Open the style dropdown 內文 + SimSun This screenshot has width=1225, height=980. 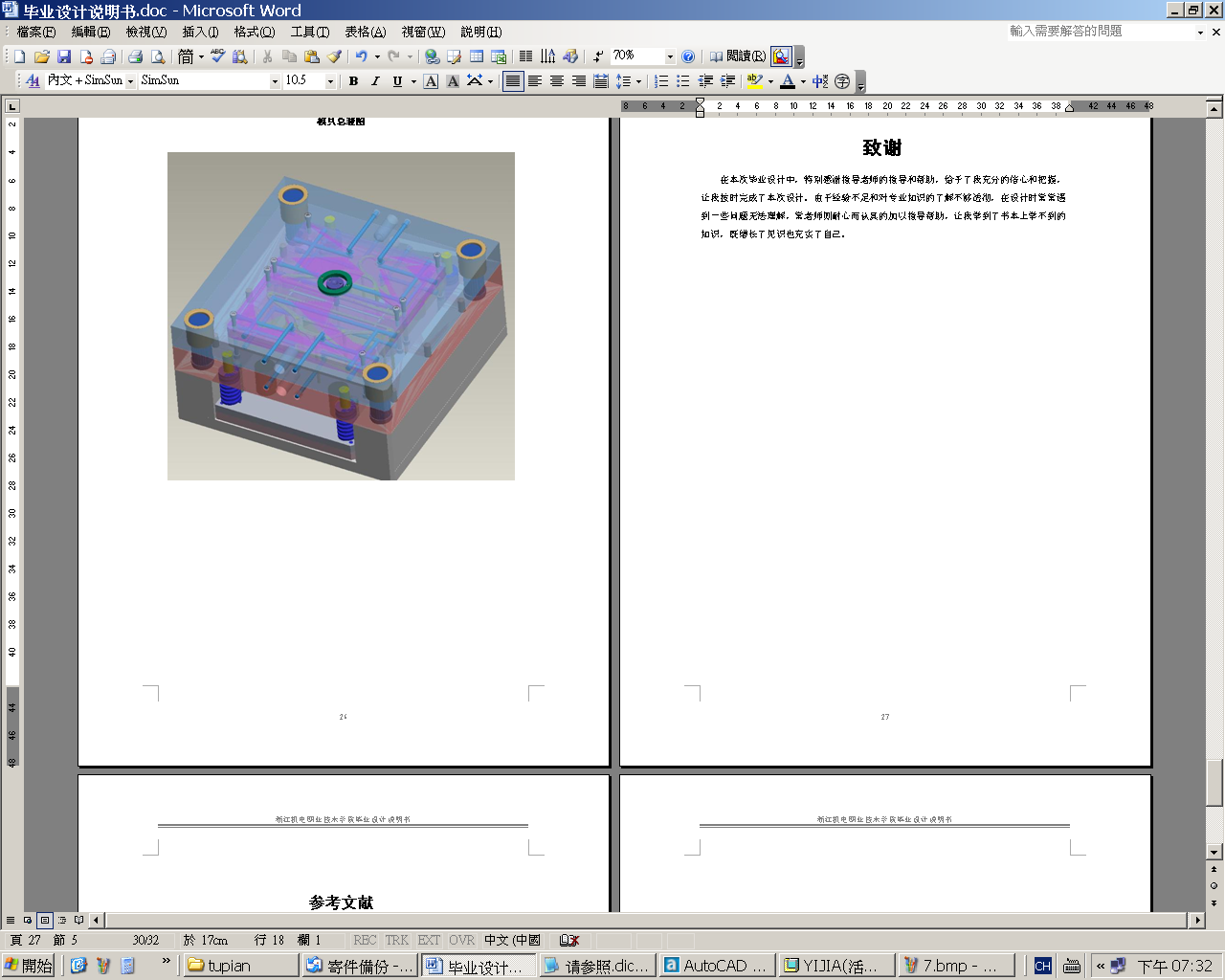pos(130,81)
